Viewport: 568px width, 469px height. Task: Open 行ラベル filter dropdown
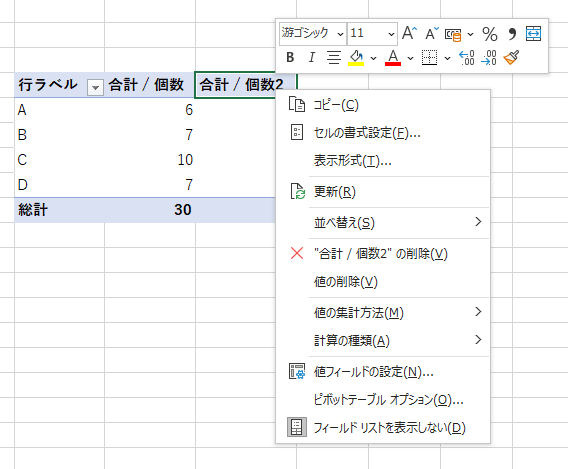click(95, 87)
